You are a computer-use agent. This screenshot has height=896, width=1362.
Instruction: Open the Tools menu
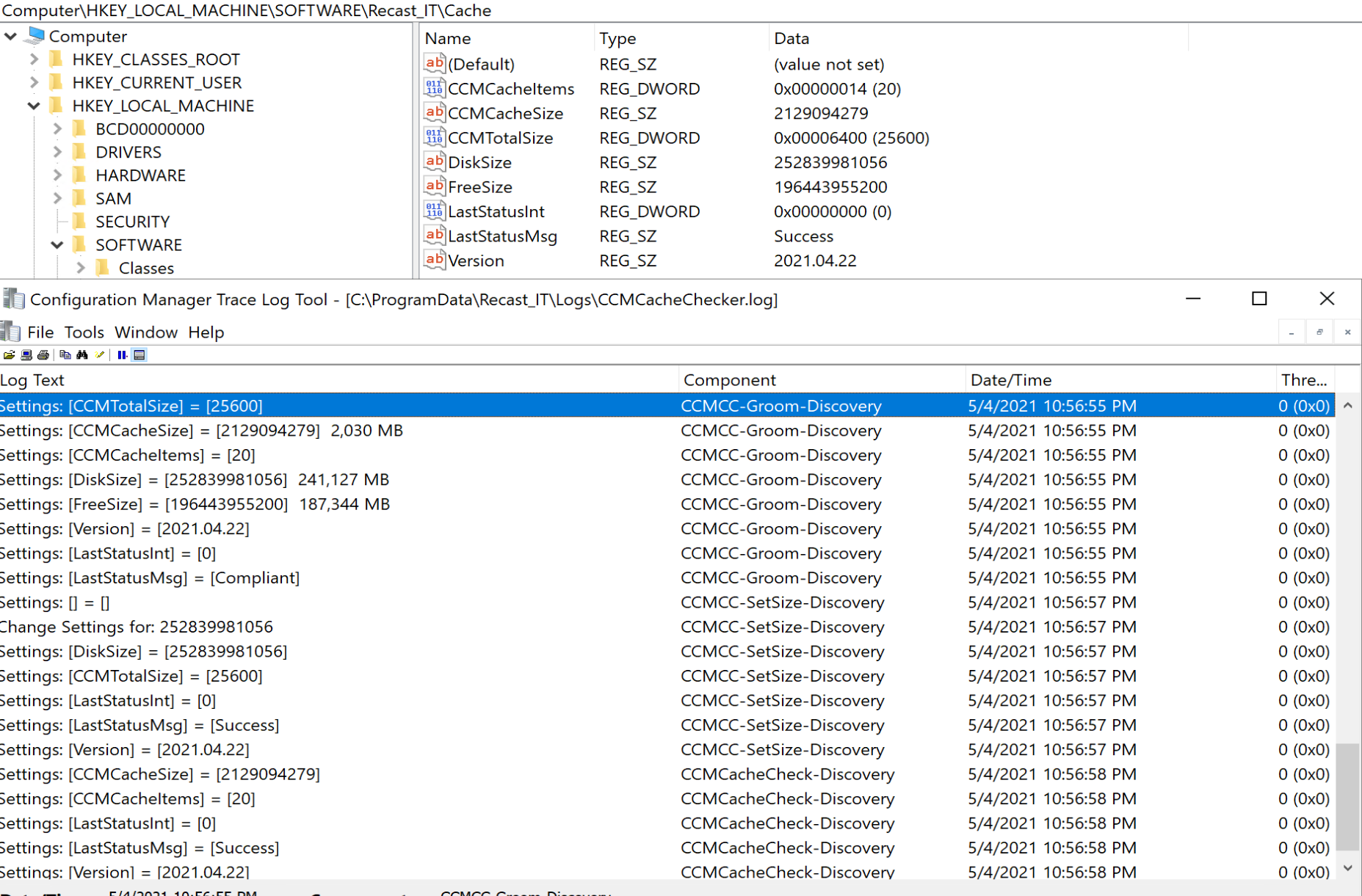click(x=84, y=332)
